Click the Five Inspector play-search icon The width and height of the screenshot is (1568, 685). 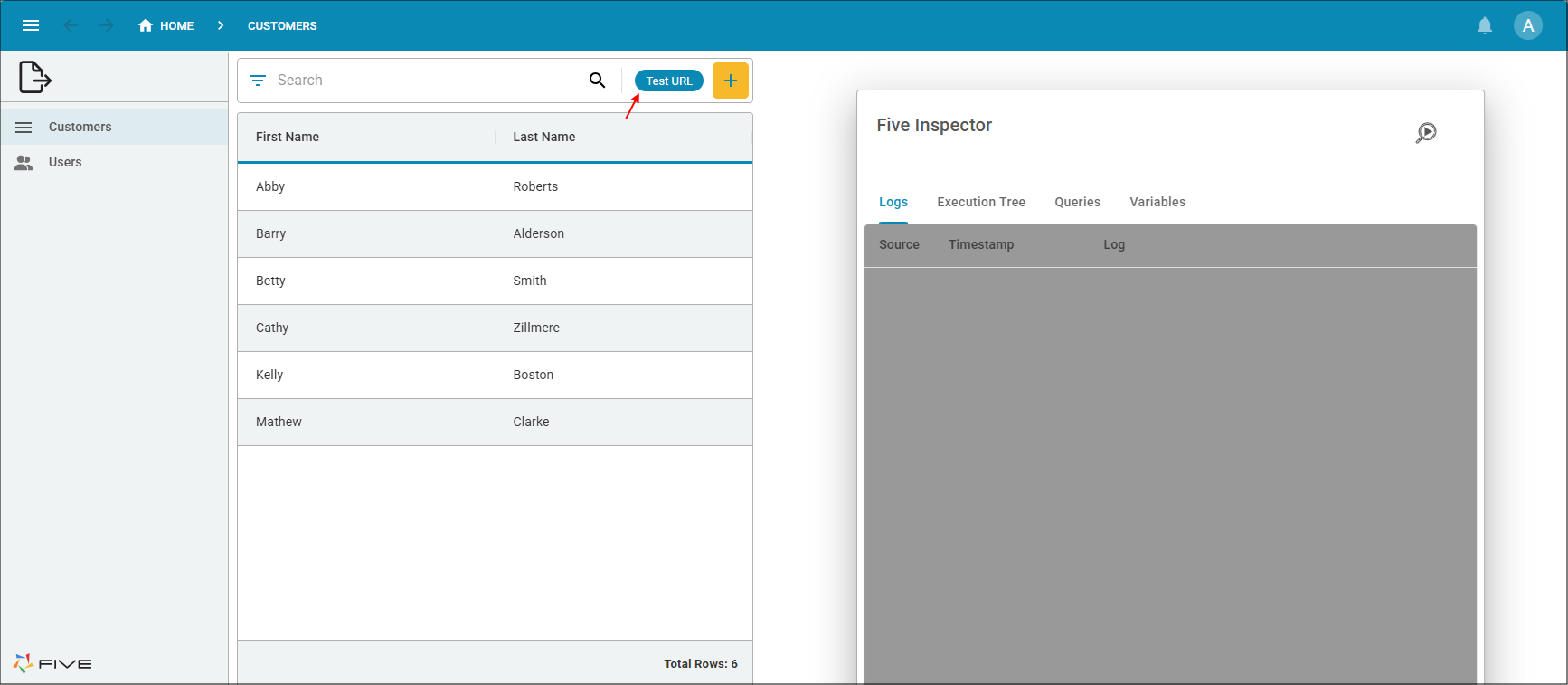coord(1426,132)
